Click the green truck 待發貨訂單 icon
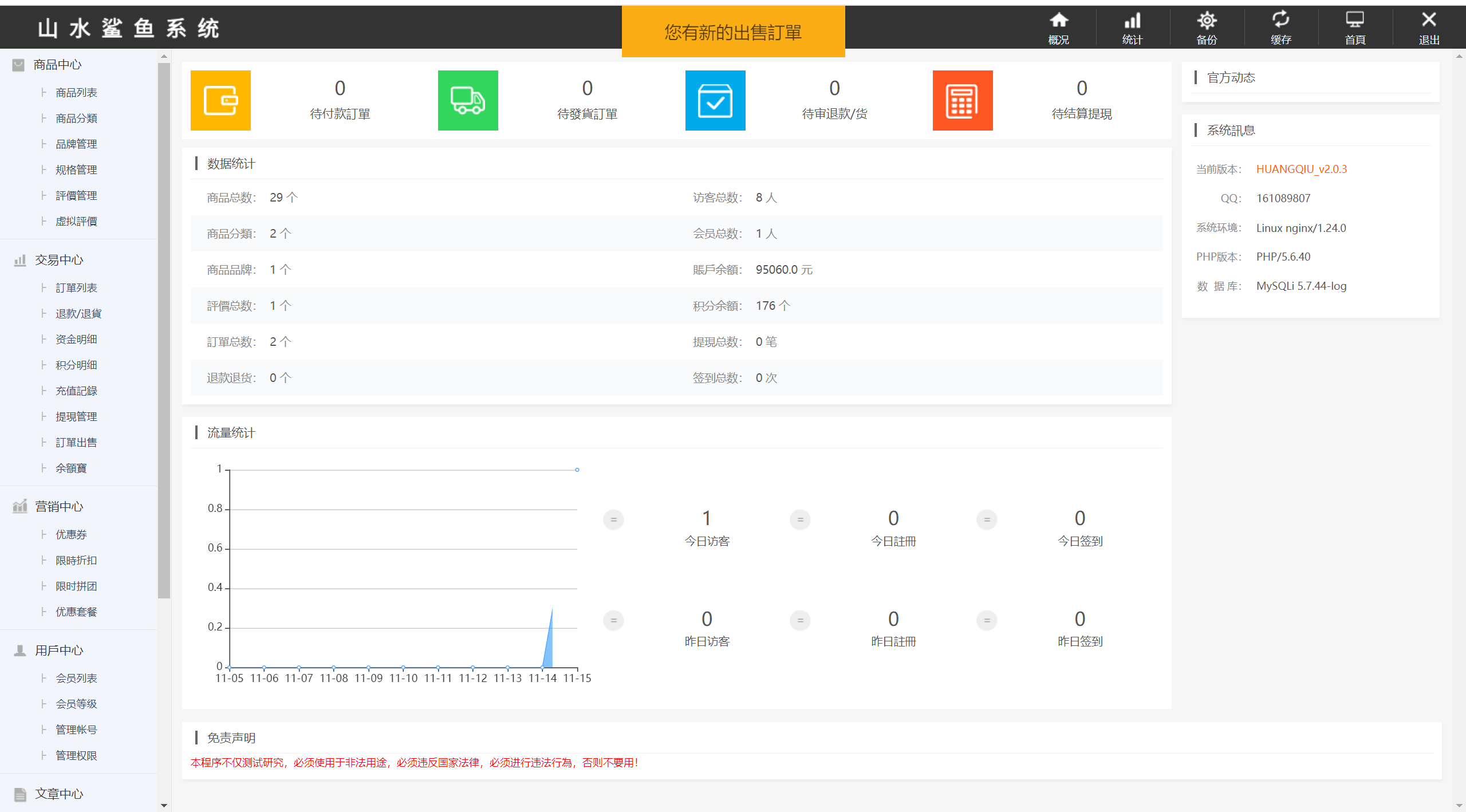 pos(468,100)
